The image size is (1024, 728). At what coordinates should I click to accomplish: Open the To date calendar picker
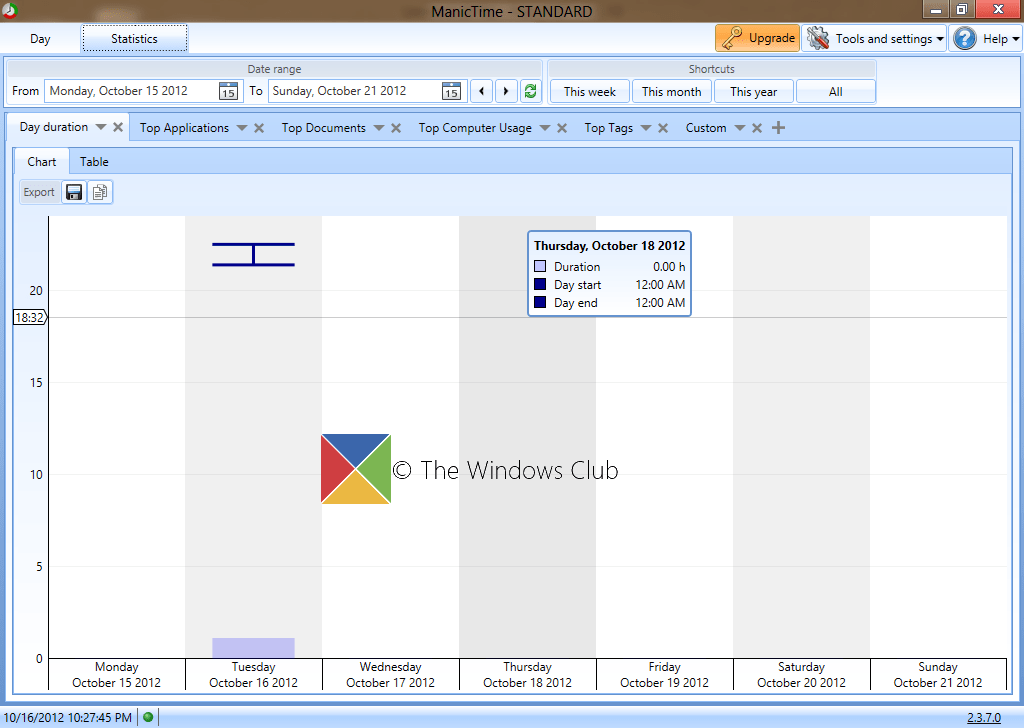pos(452,91)
